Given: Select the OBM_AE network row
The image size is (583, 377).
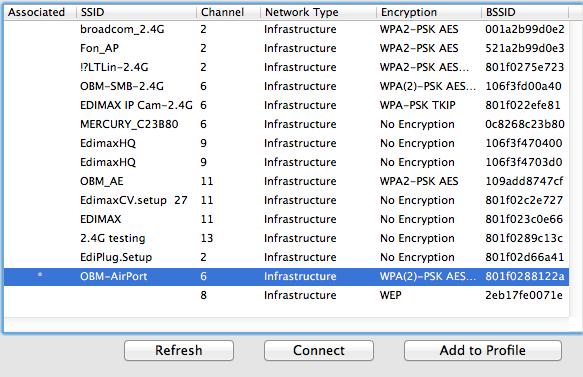Looking at the screenshot, I should (x=286, y=181).
